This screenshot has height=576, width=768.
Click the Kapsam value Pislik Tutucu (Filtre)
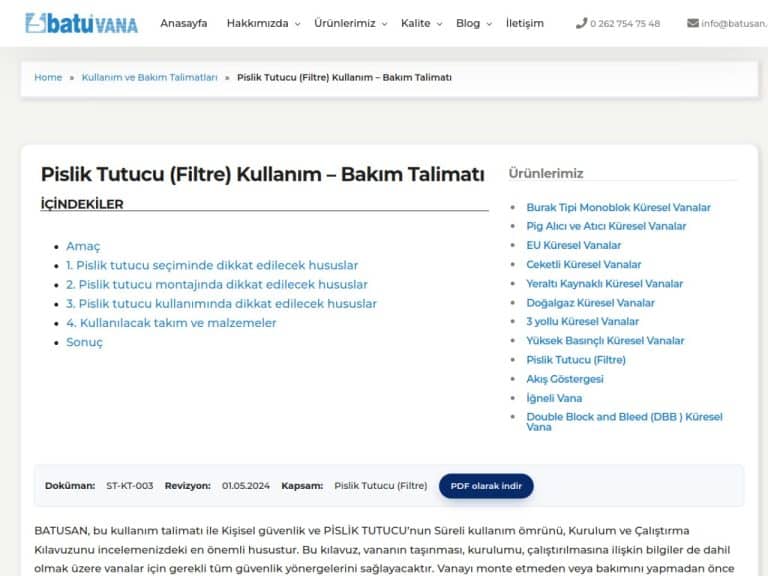pos(381,486)
